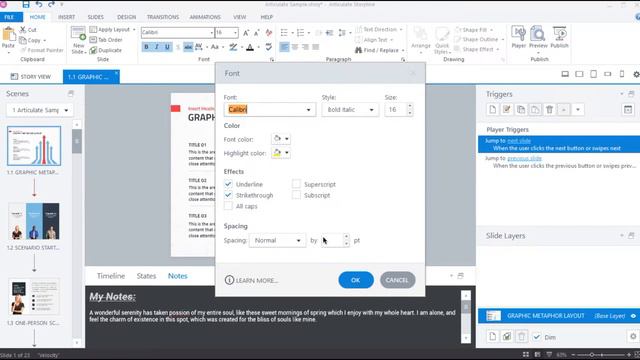This screenshot has width=640, height=360.
Task: Click the Bold button in the ribbon
Action: click(146, 47)
